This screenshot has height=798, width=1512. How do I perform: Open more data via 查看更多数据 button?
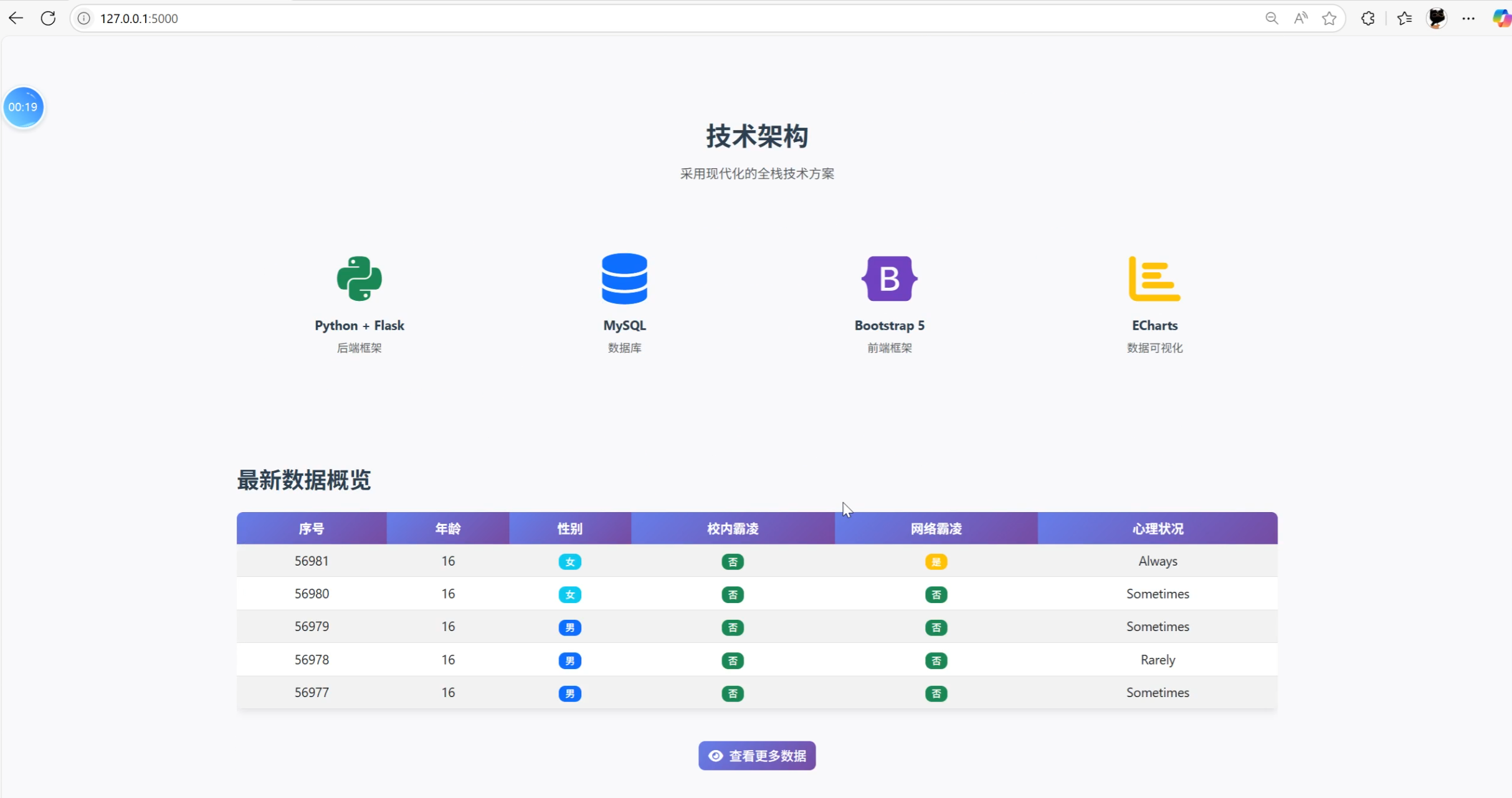pyautogui.click(x=757, y=756)
